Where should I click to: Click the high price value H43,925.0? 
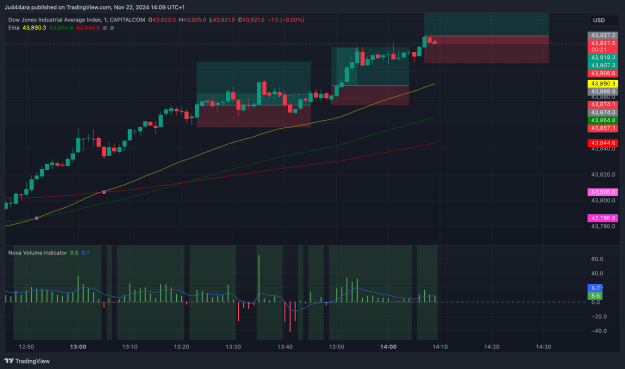coord(193,20)
